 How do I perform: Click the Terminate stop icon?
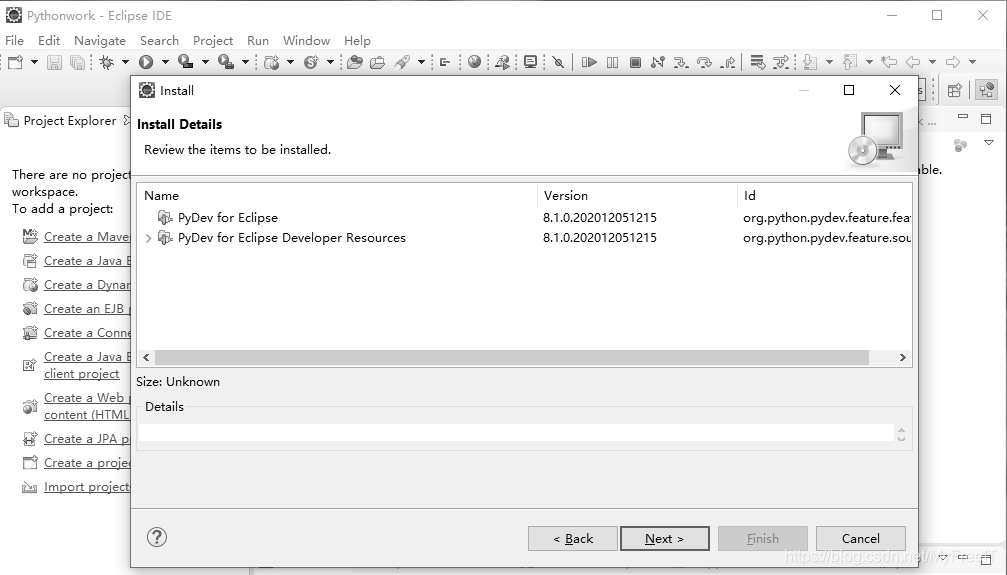635,62
